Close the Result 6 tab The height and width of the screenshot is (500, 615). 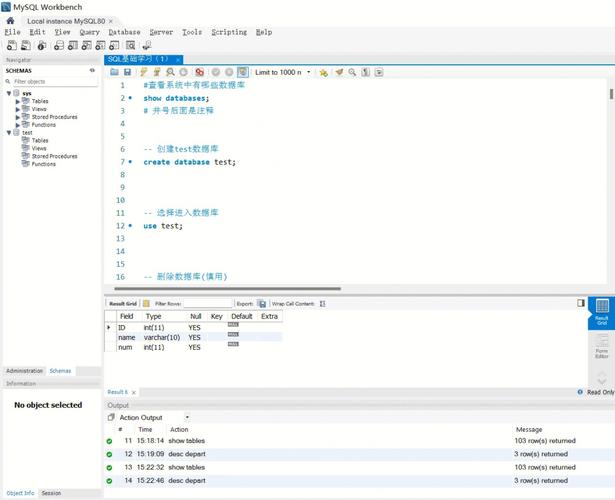coord(134,392)
